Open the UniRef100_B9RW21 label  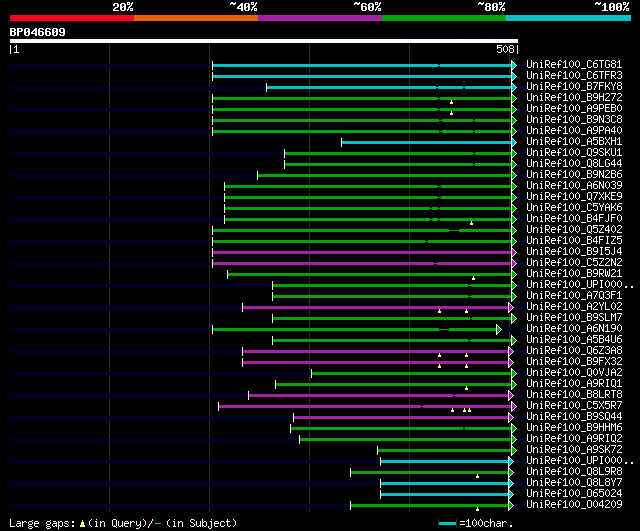(574, 274)
